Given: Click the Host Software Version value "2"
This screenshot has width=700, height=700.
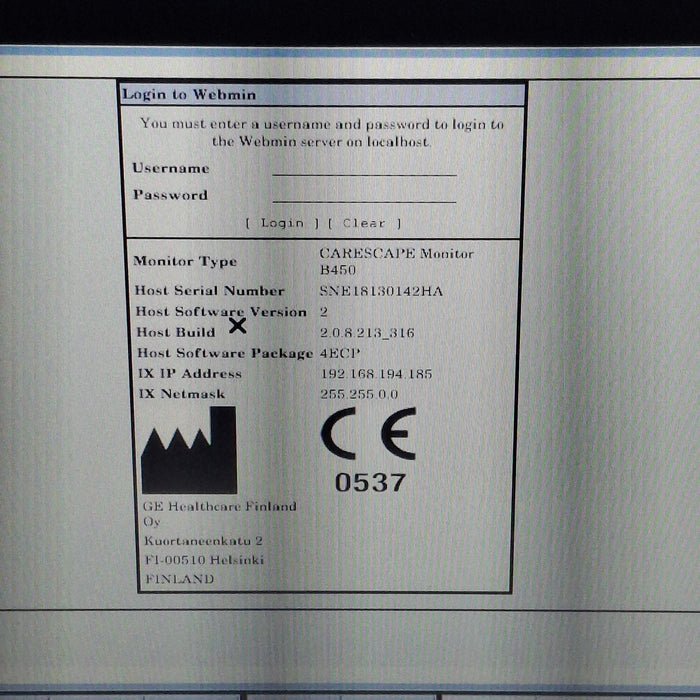Looking at the screenshot, I should coord(324,312).
